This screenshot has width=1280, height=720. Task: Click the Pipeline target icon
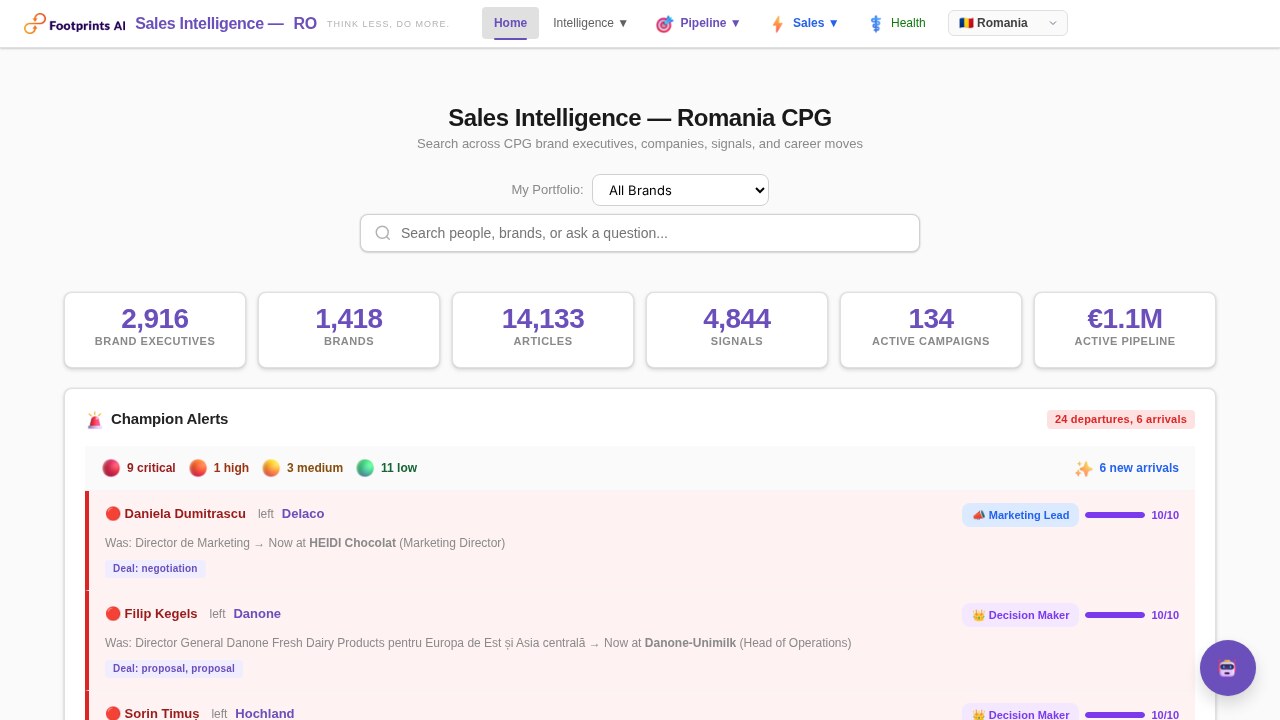(664, 24)
